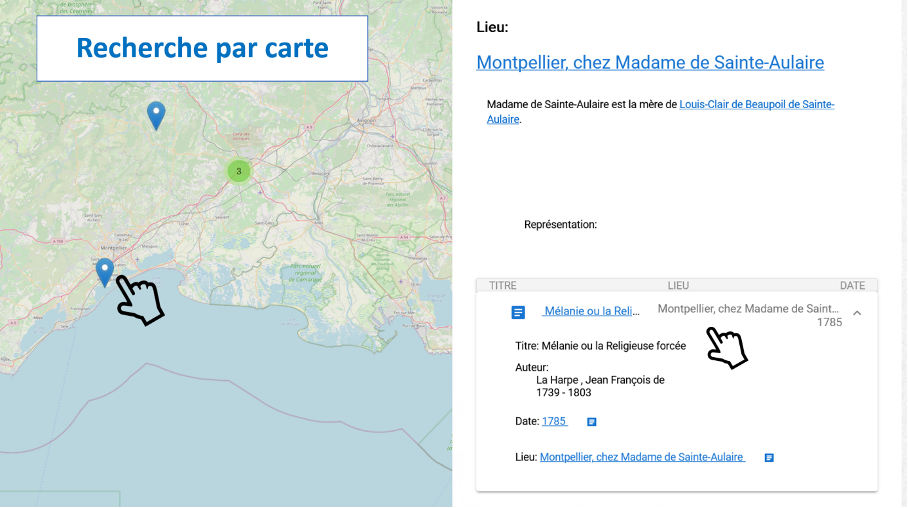Open the large Montpellier, chez Madame heading link
The image size is (908, 508).
coord(650,63)
